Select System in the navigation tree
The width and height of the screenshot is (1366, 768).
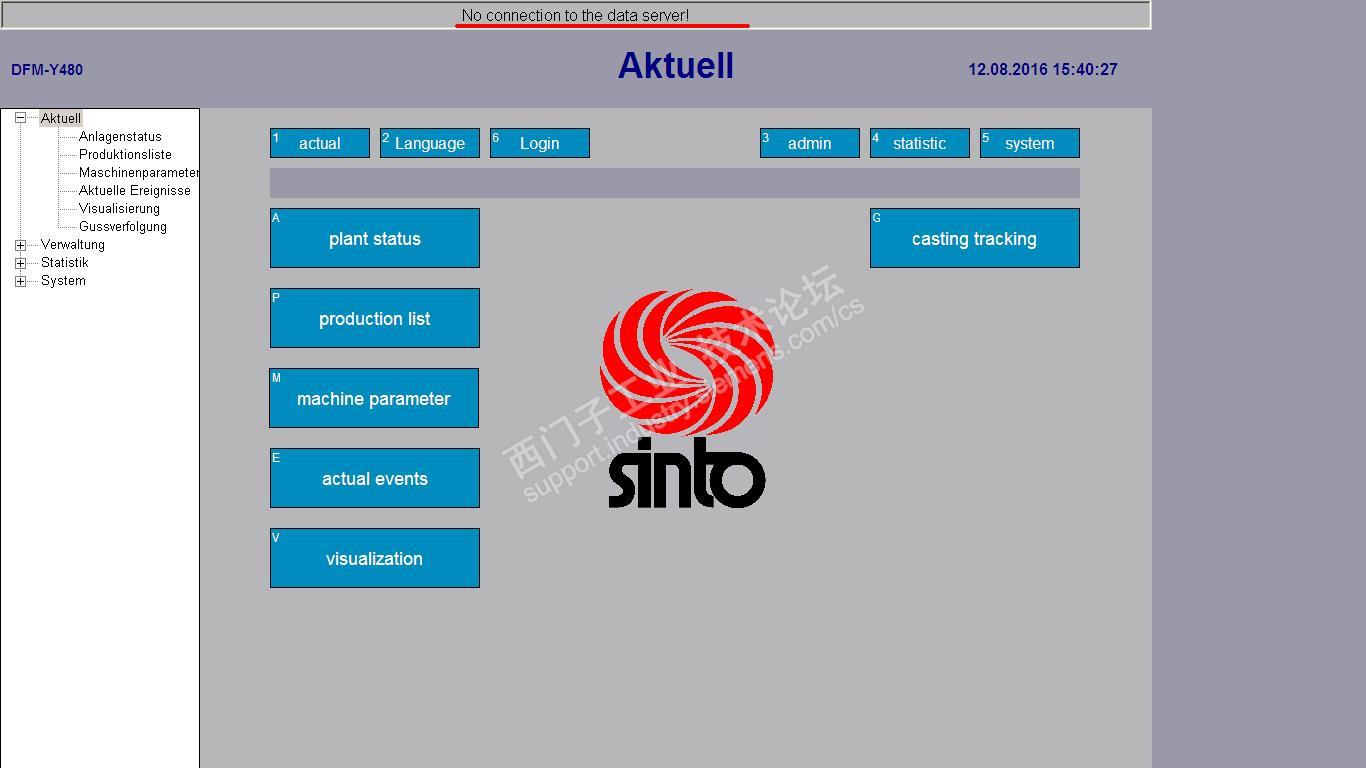tap(63, 281)
